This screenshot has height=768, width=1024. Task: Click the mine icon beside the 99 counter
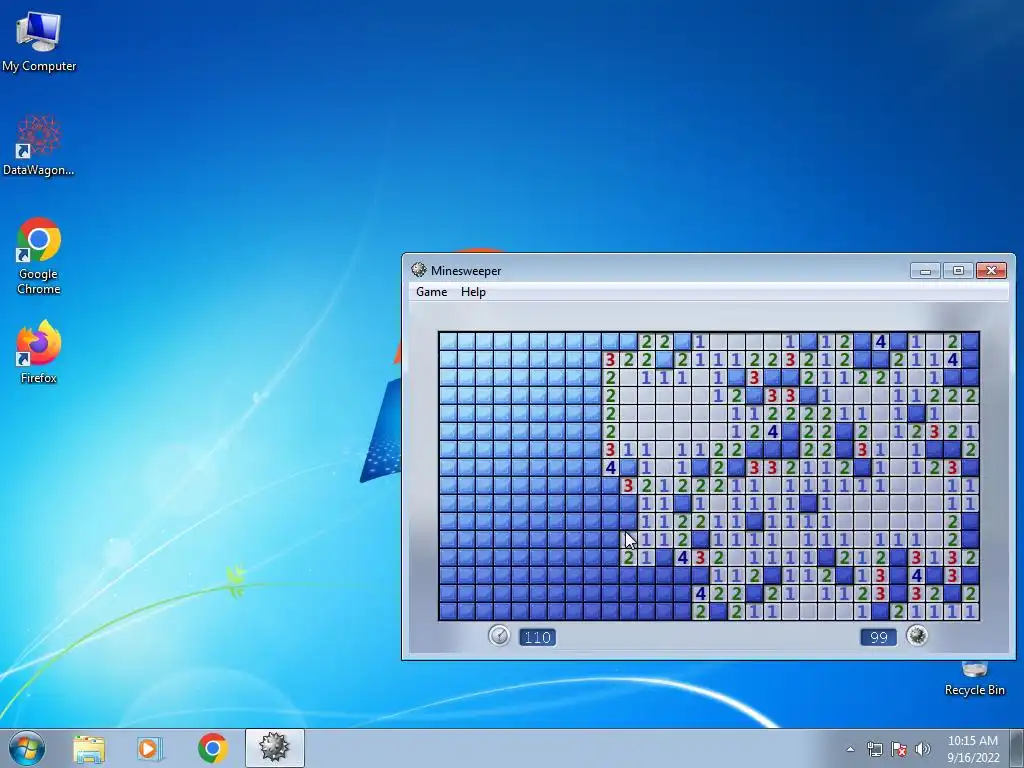[917, 635]
